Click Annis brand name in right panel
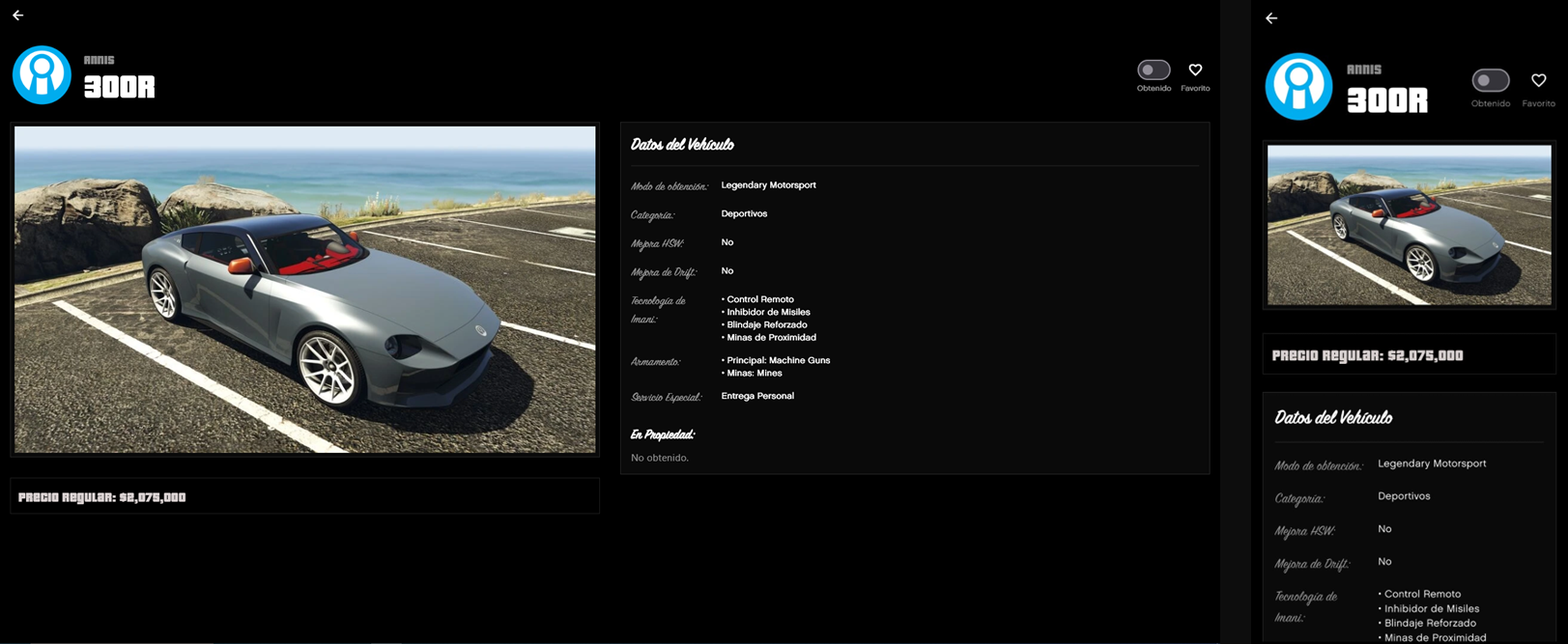Viewport: 1568px width, 644px height. (1364, 70)
